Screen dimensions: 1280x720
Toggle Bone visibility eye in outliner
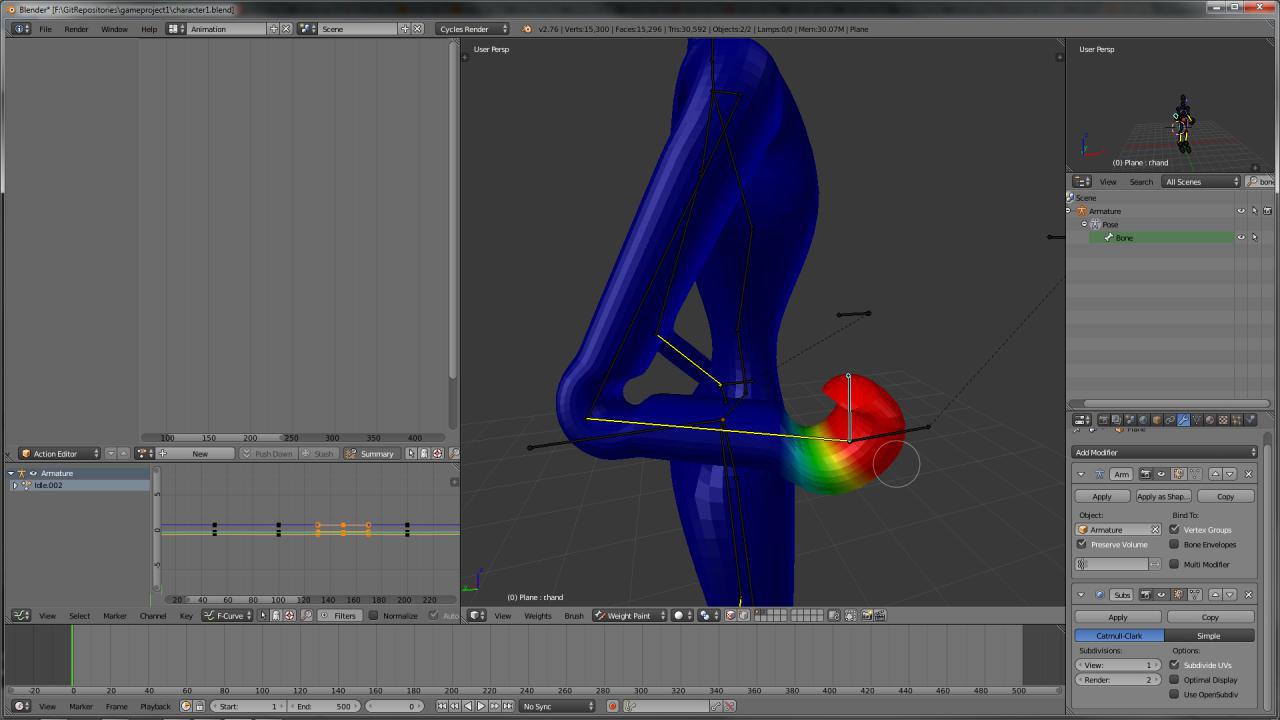pos(1241,237)
